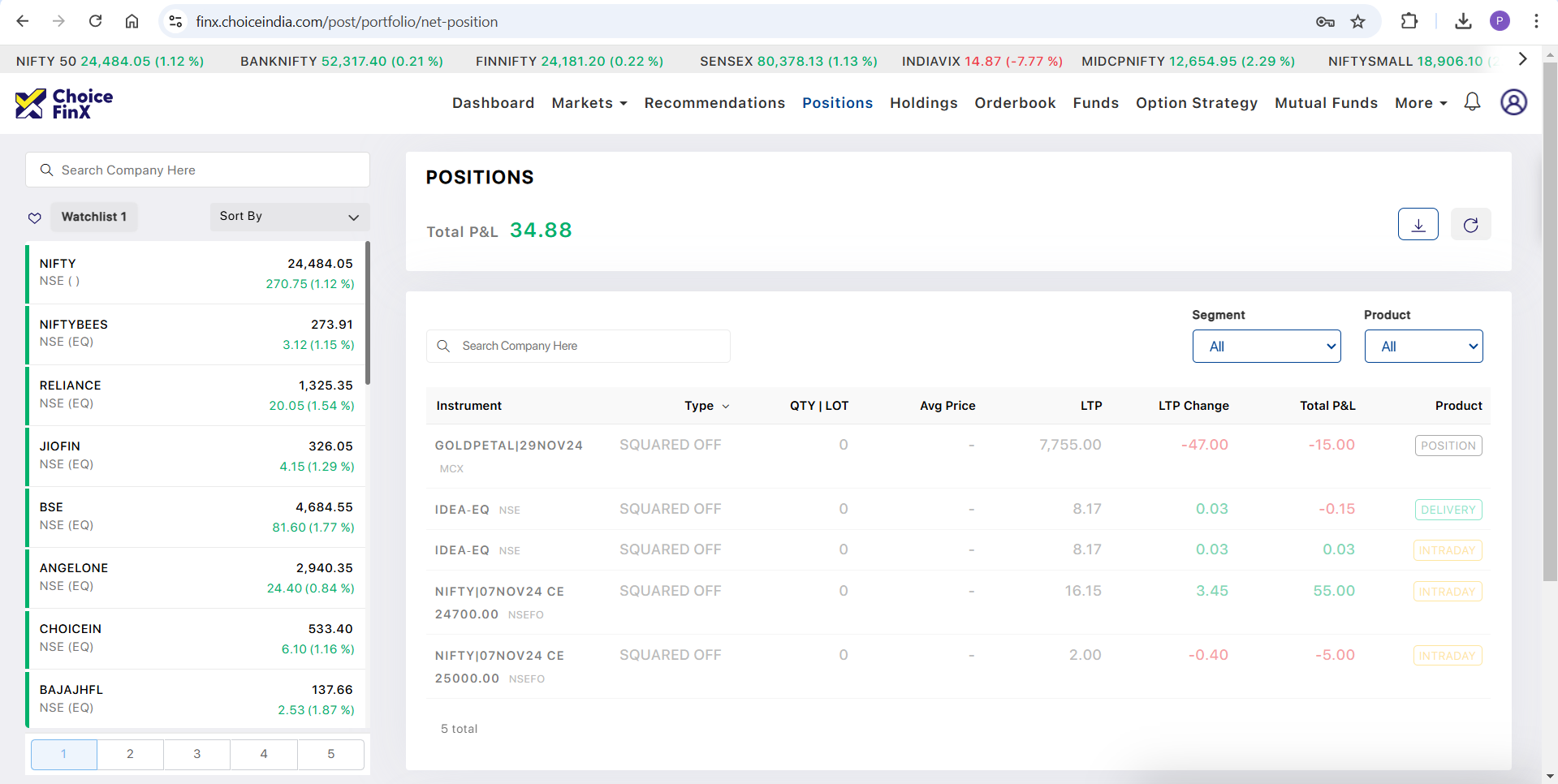
Task: Click the Choice FinX logo
Action: coord(64,104)
